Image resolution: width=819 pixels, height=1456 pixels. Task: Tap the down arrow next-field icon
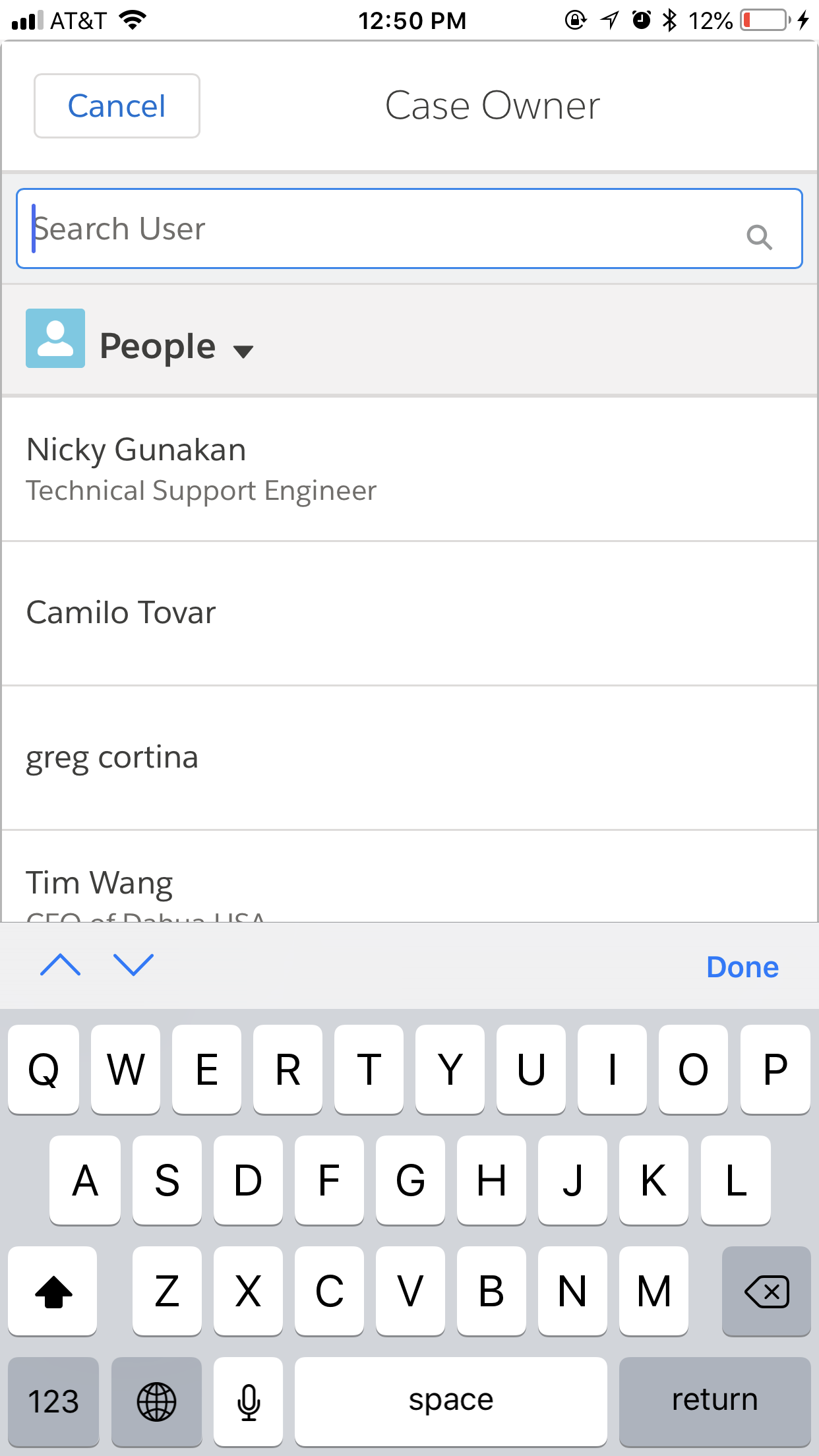pos(134,965)
